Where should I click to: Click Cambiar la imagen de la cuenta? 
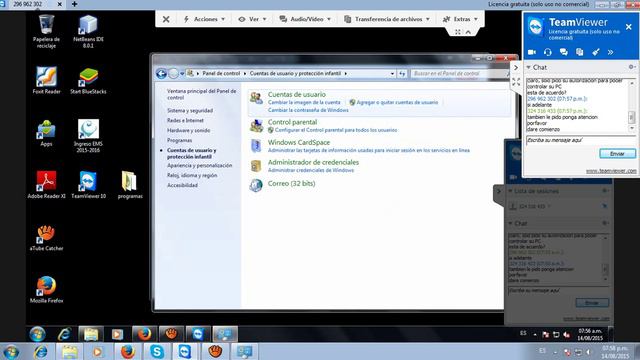click(x=304, y=102)
